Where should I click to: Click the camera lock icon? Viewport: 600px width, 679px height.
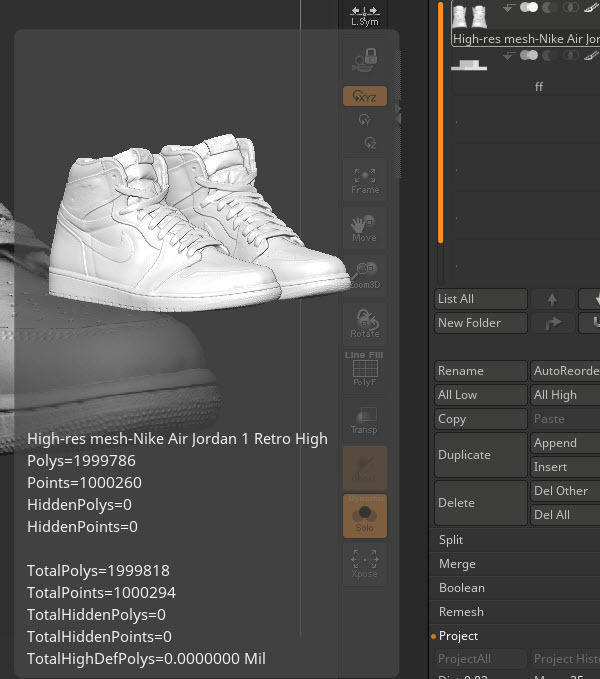365,60
